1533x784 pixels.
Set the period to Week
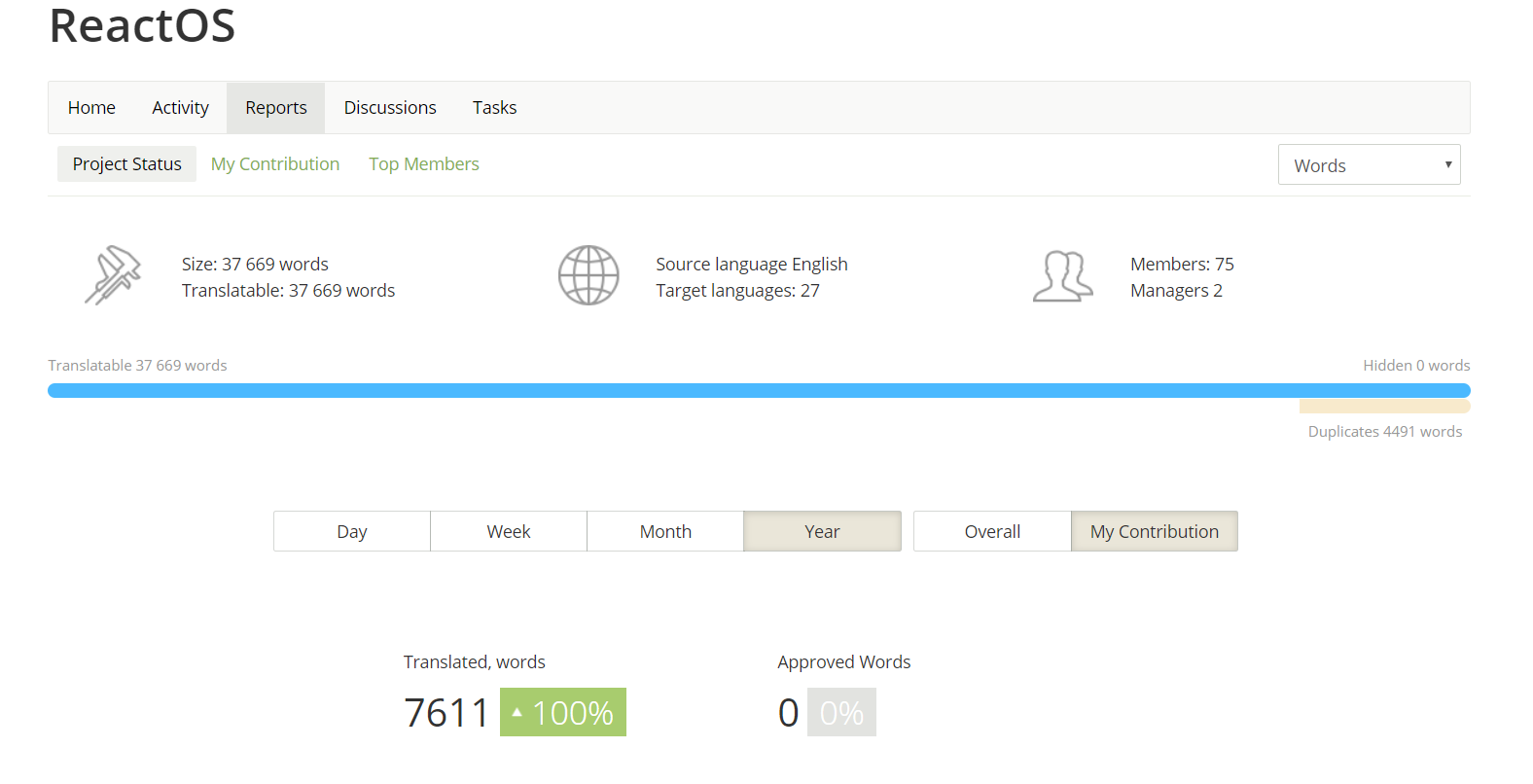point(509,531)
